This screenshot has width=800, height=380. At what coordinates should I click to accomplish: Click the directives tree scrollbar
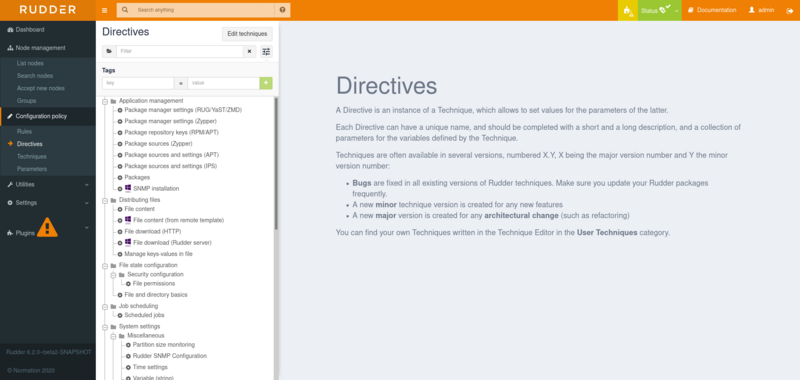coord(276,163)
